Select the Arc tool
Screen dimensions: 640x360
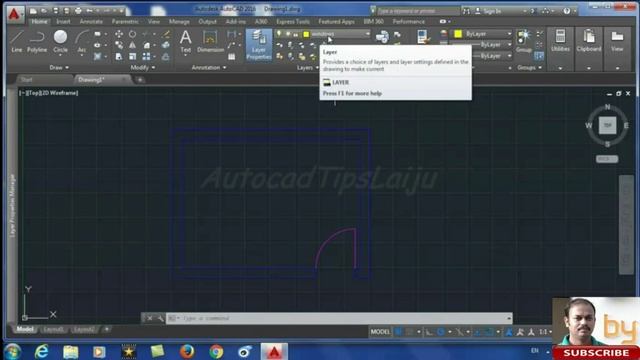(82, 41)
